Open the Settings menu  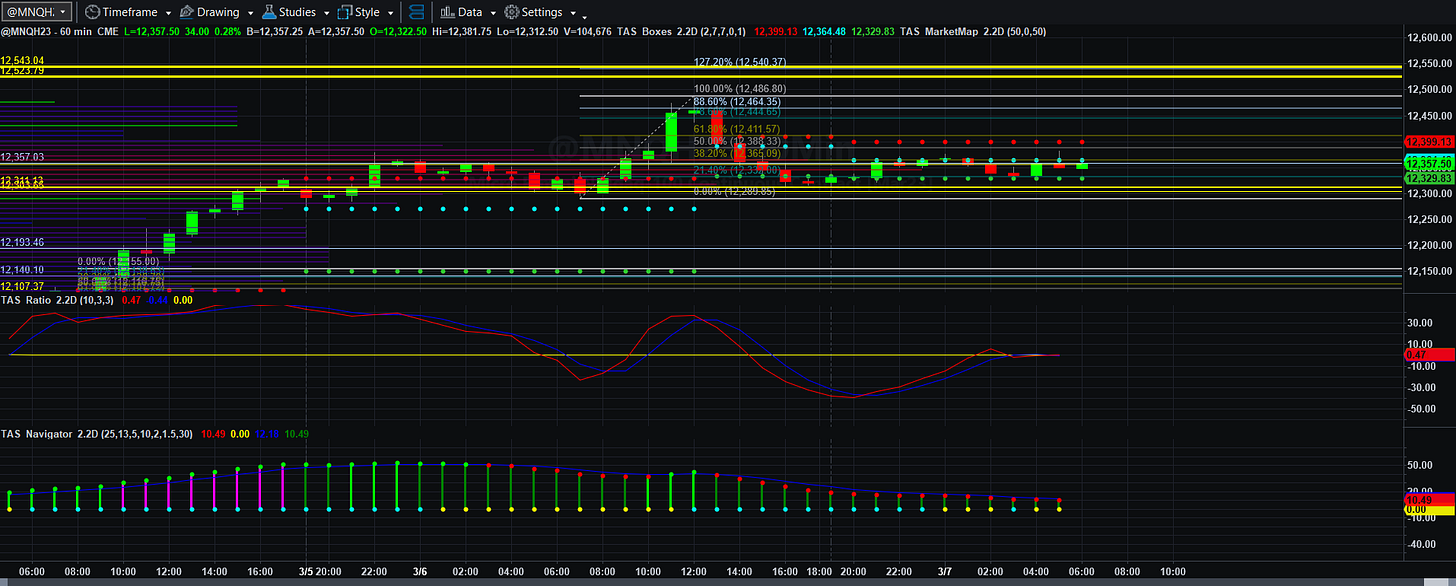click(x=542, y=12)
